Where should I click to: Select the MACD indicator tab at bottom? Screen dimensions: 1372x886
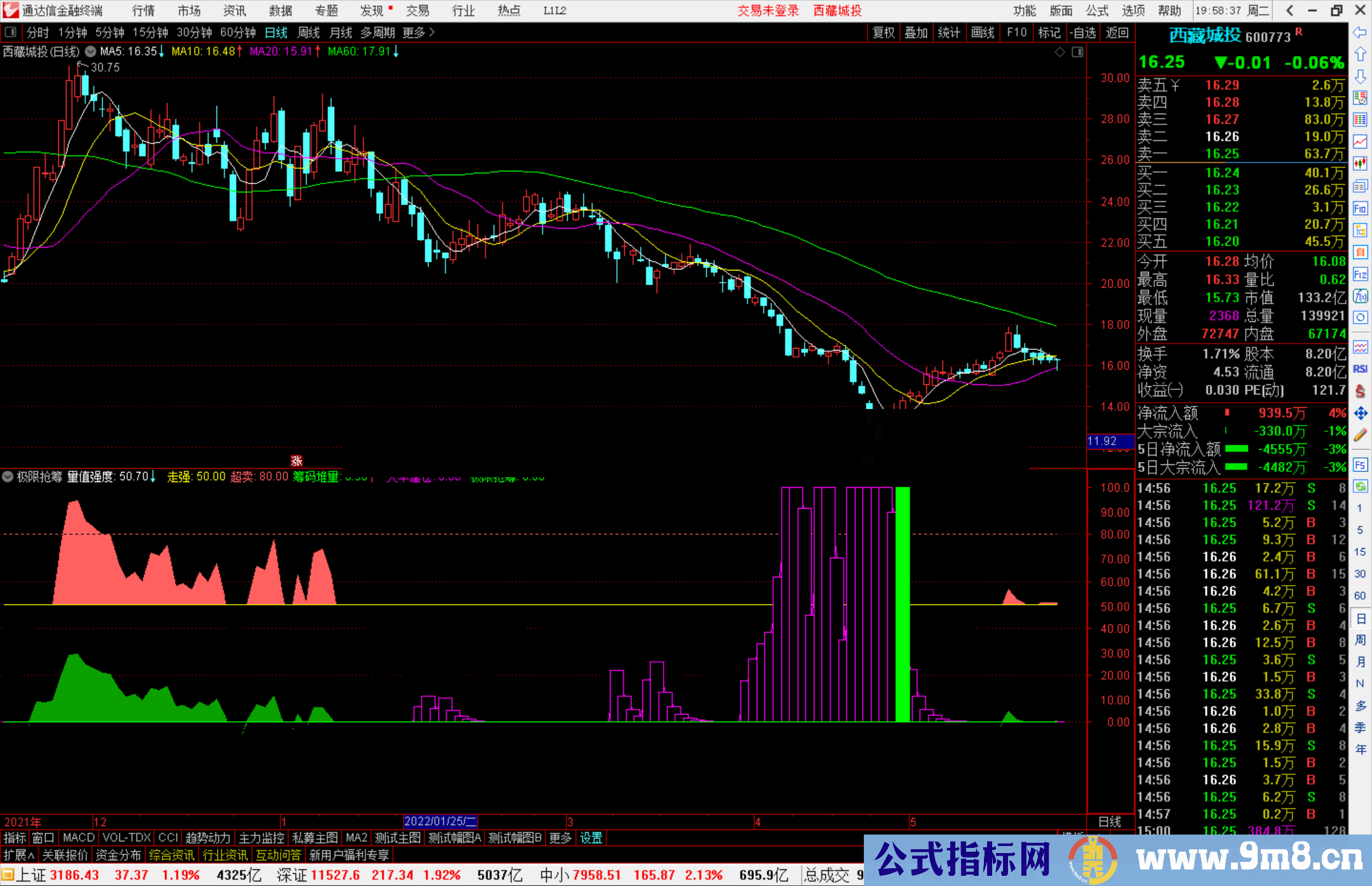pyautogui.click(x=78, y=838)
